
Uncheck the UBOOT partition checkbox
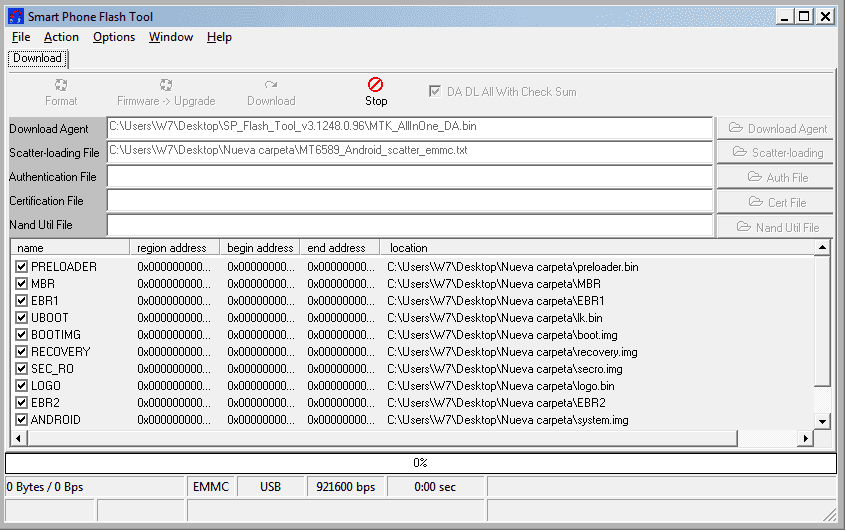[22, 318]
